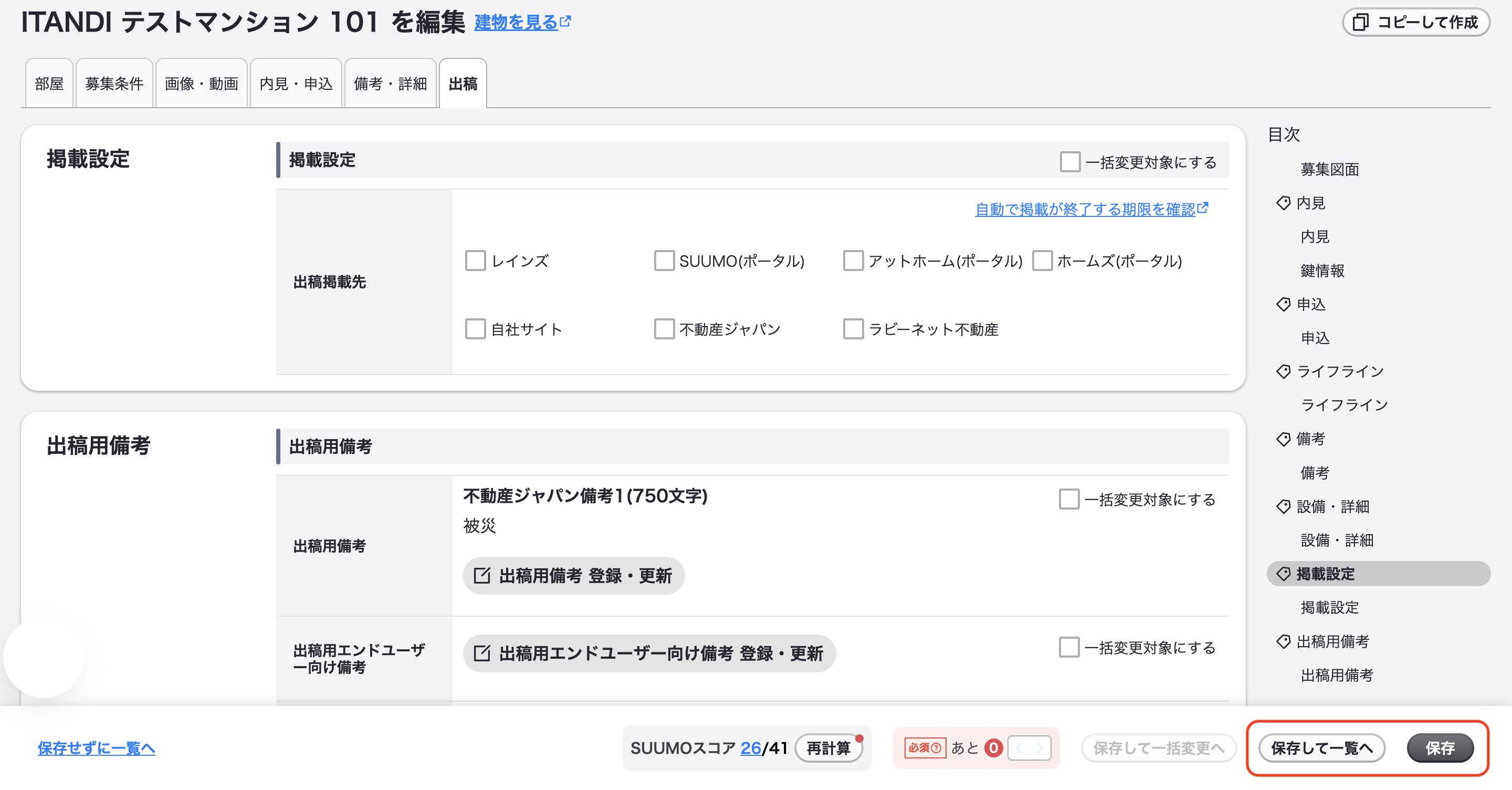The image size is (1512, 790).
Task: Toggle the ホームズ(ポータル) checkbox
Action: tap(1043, 261)
